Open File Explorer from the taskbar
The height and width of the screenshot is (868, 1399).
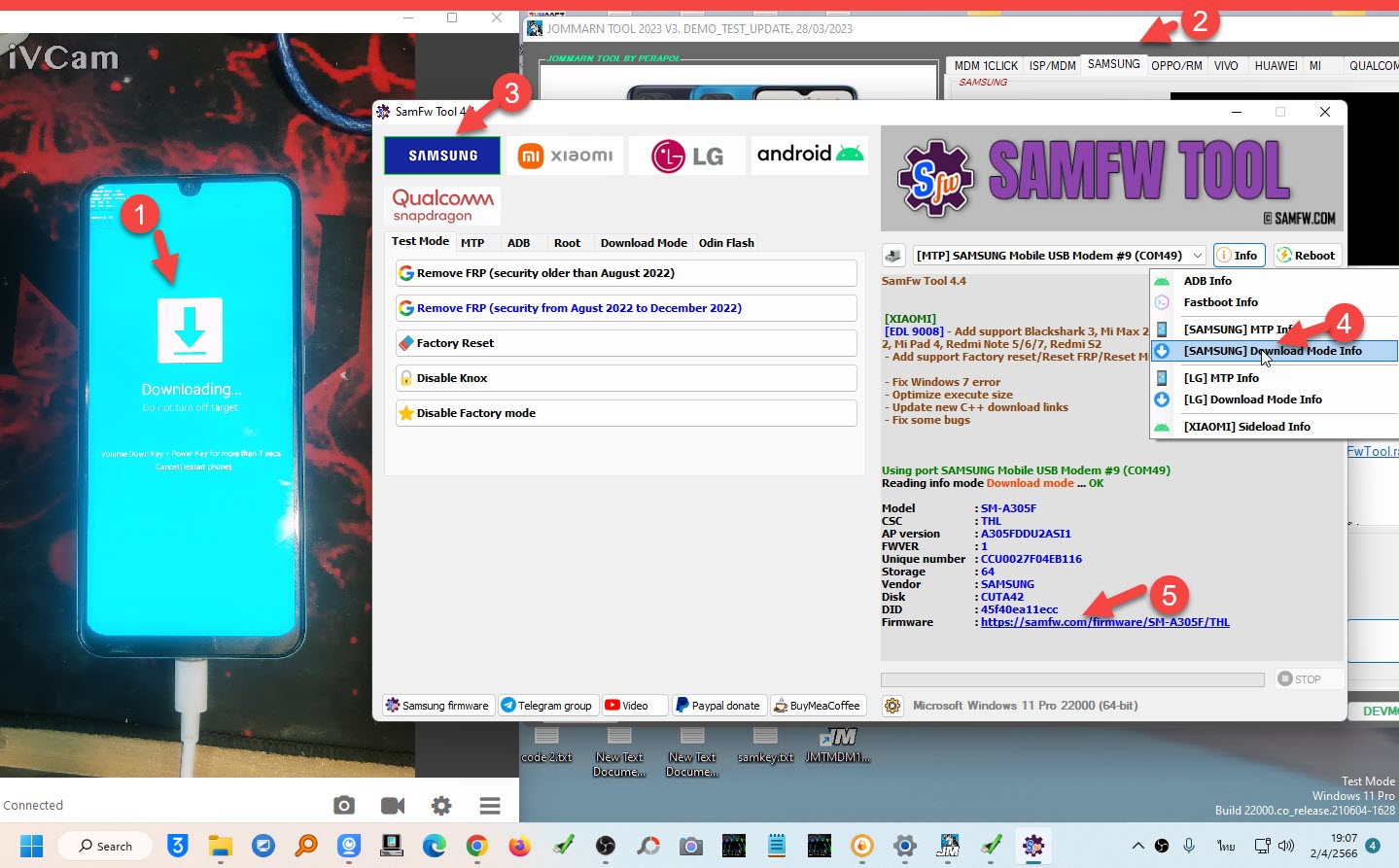tap(220, 846)
